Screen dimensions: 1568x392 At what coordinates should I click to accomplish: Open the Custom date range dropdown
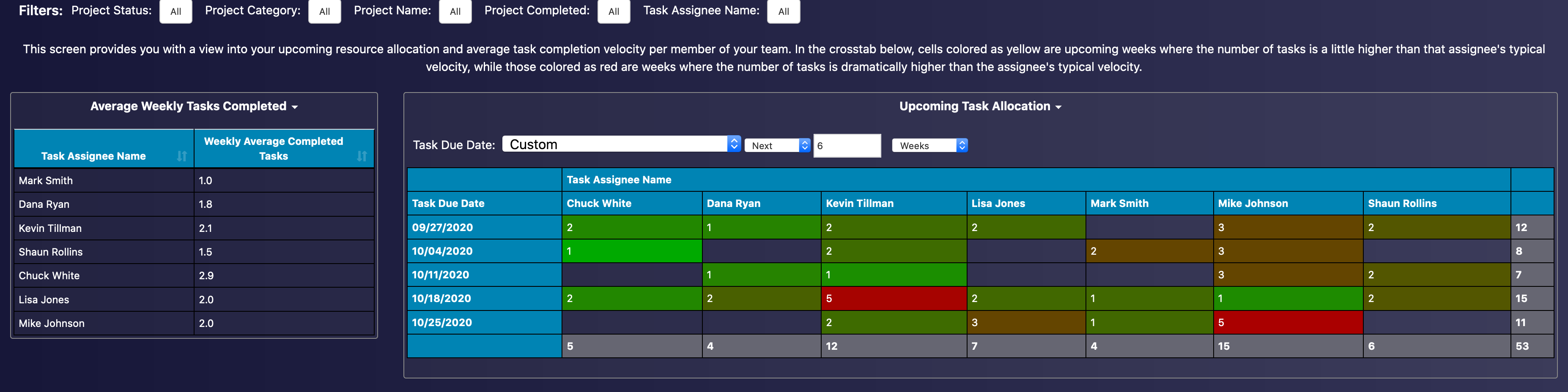pos(620,144)
